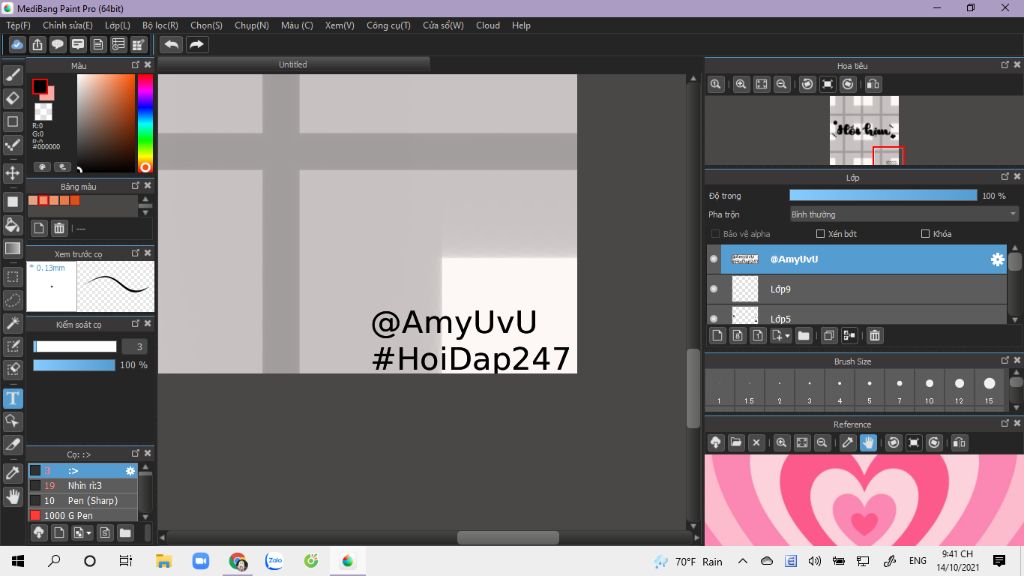Undock the Hoa tiêu navigator panel

[x=1004, y=65]
